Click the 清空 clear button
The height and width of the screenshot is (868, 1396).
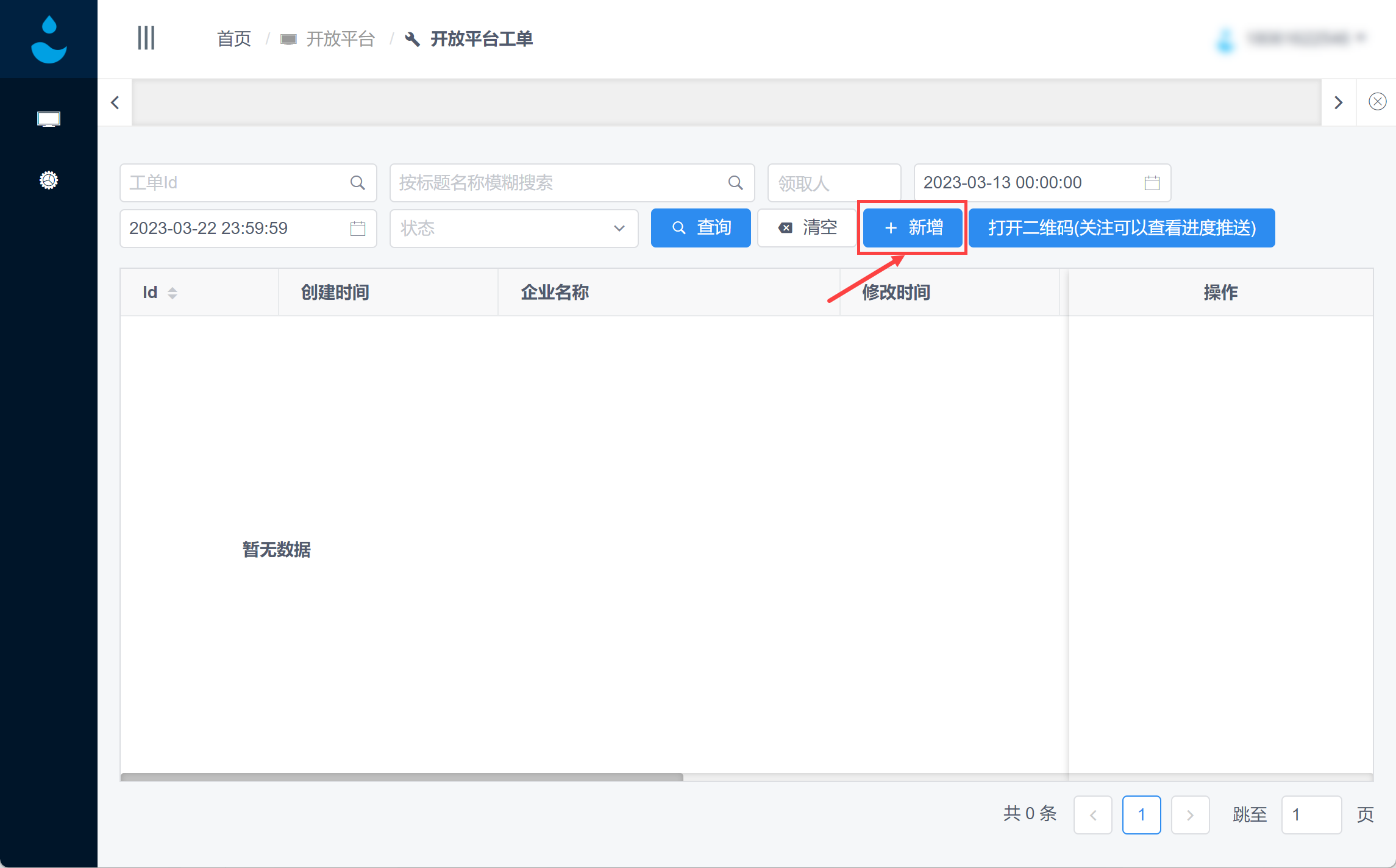click(807, 228)
